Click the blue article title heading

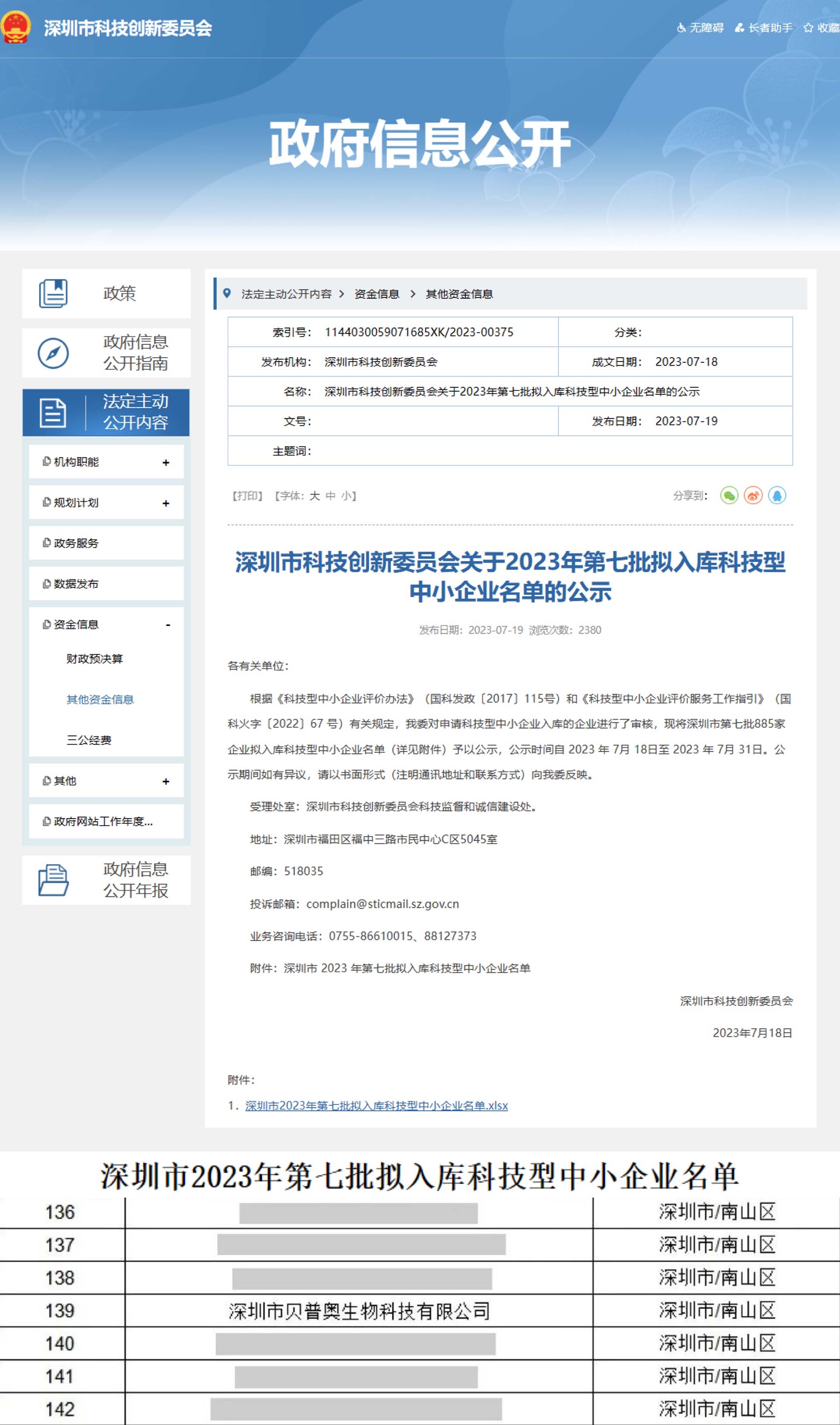(510, 576)
